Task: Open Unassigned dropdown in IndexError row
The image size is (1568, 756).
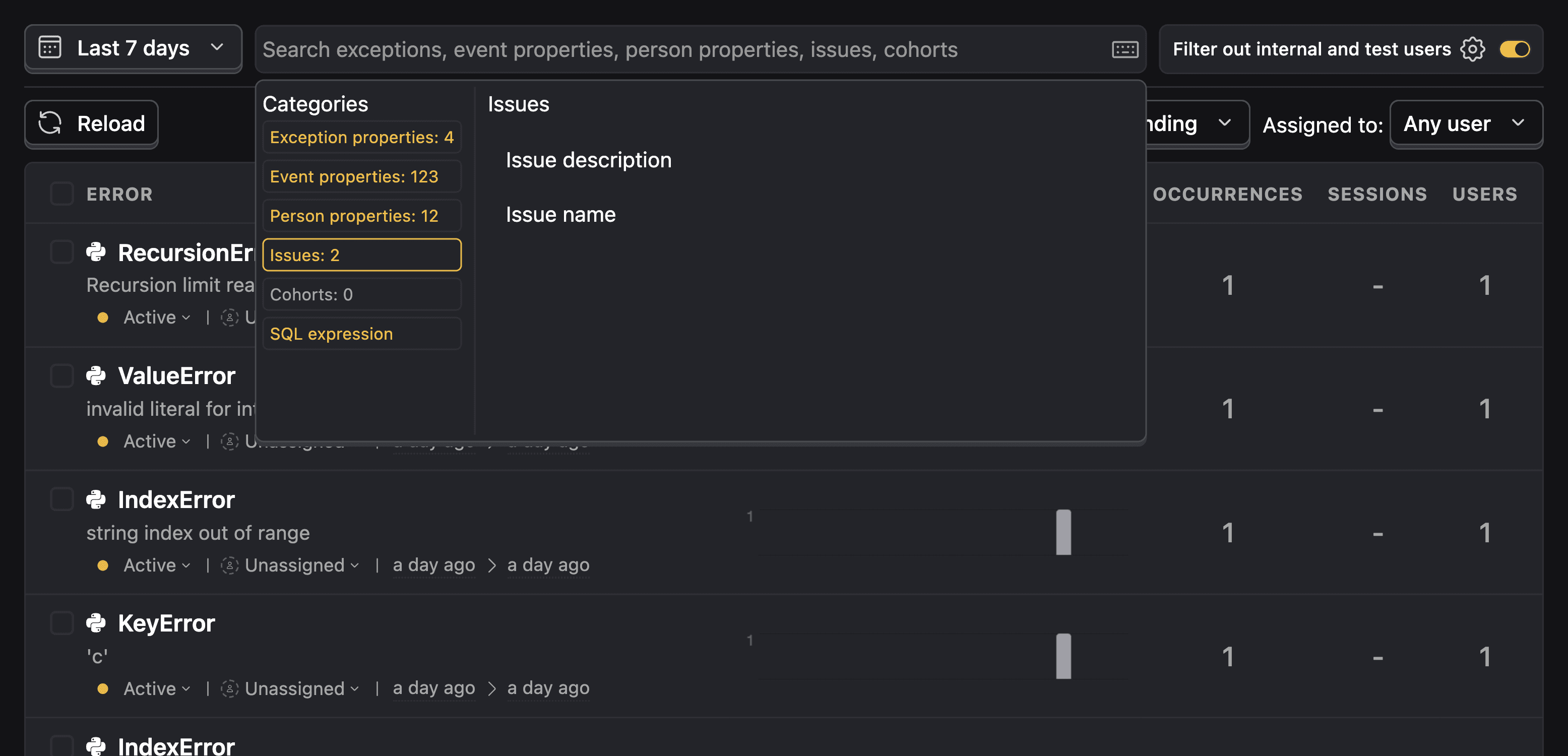Action: (x=290, y=565)
